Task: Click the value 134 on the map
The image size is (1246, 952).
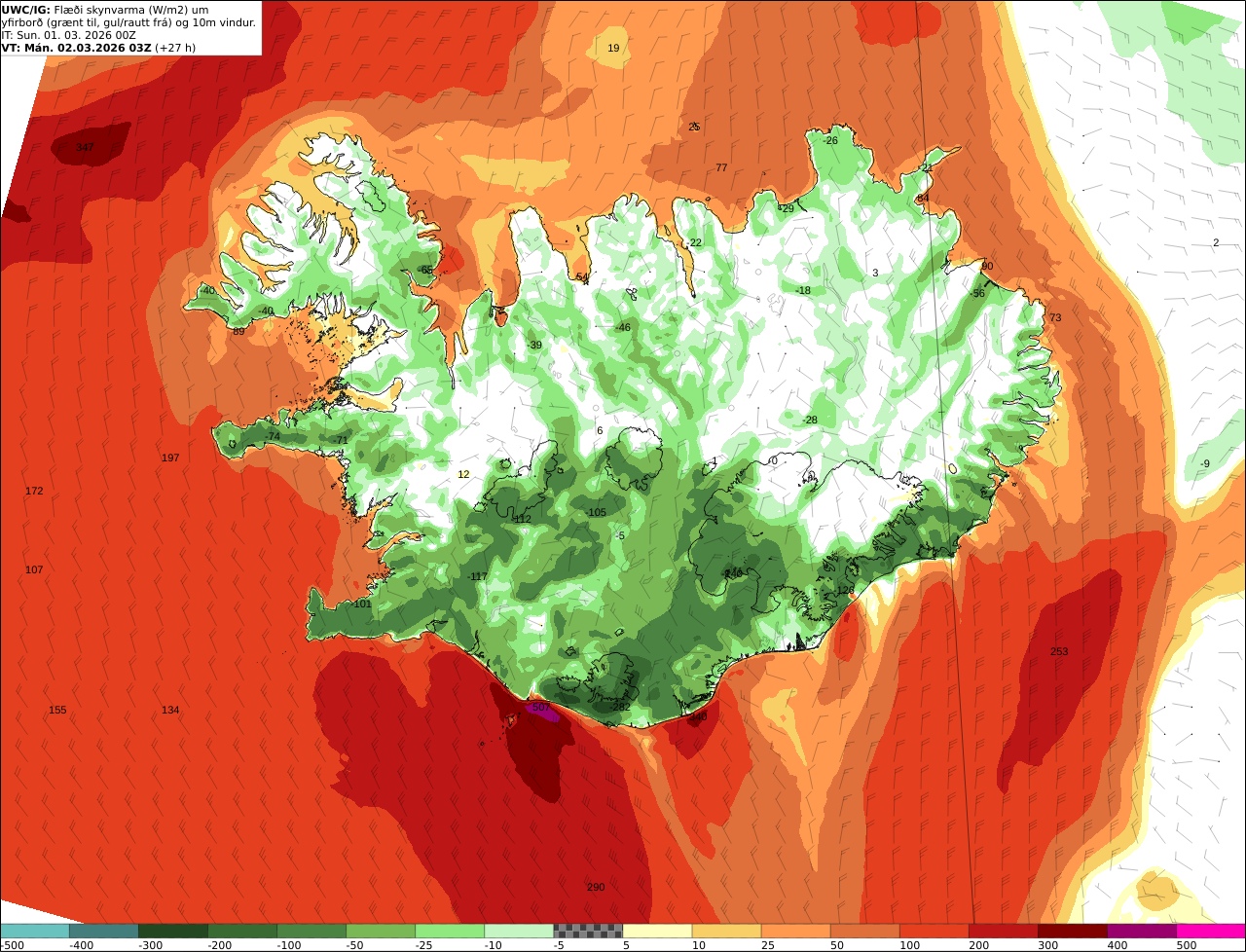Action: coord(170,711)
